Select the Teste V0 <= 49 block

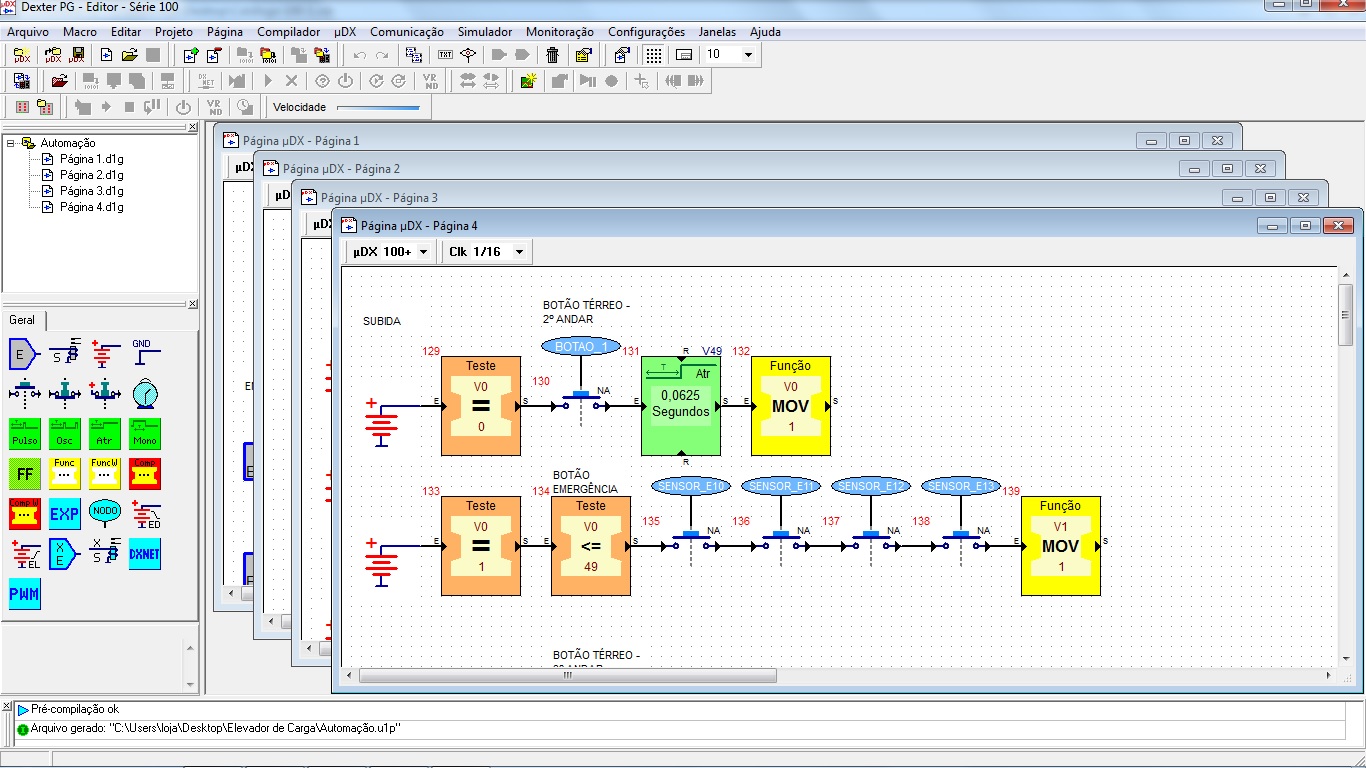click(x=591, y=545)
